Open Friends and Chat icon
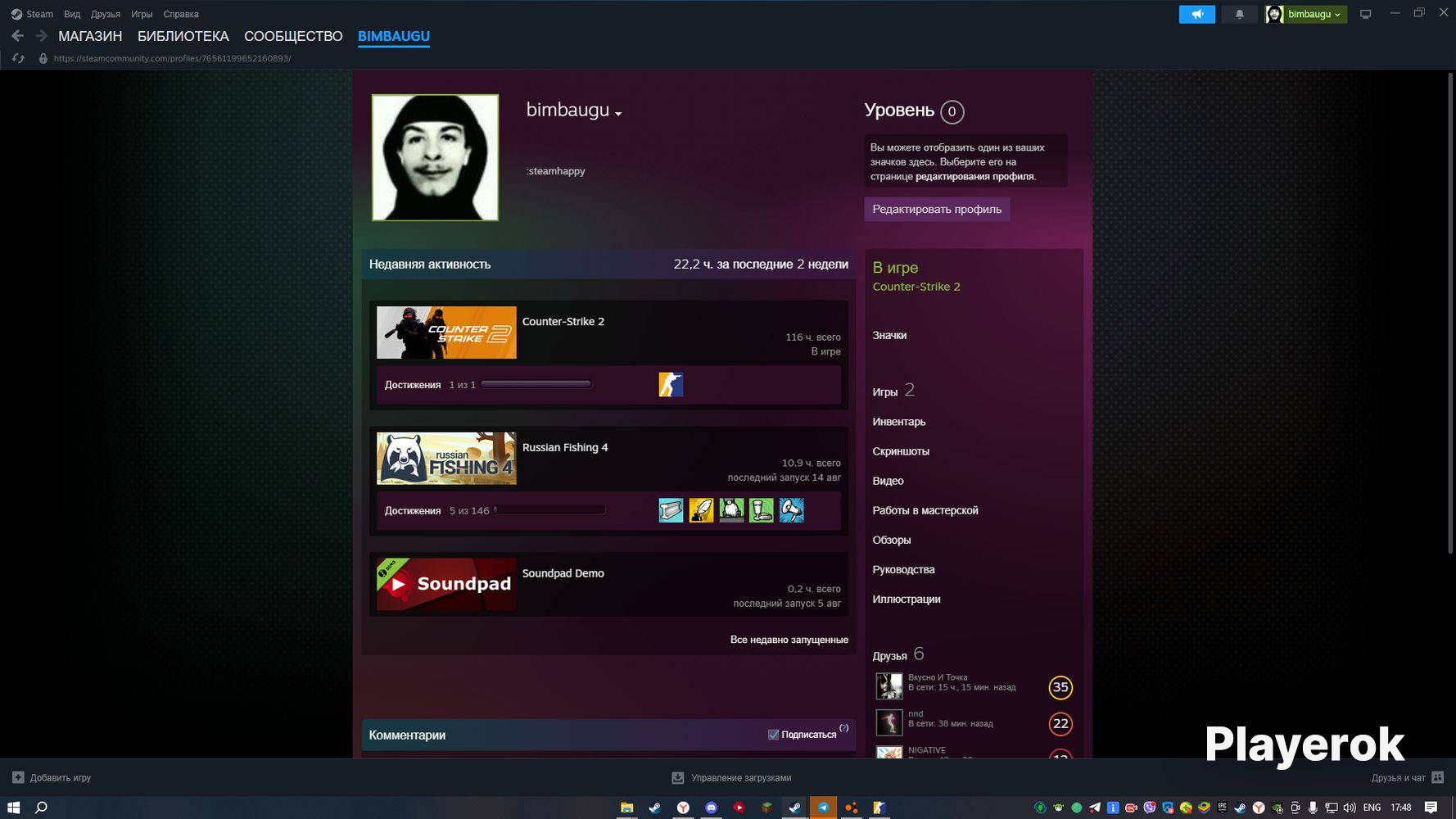 [x=1437, y=777]
